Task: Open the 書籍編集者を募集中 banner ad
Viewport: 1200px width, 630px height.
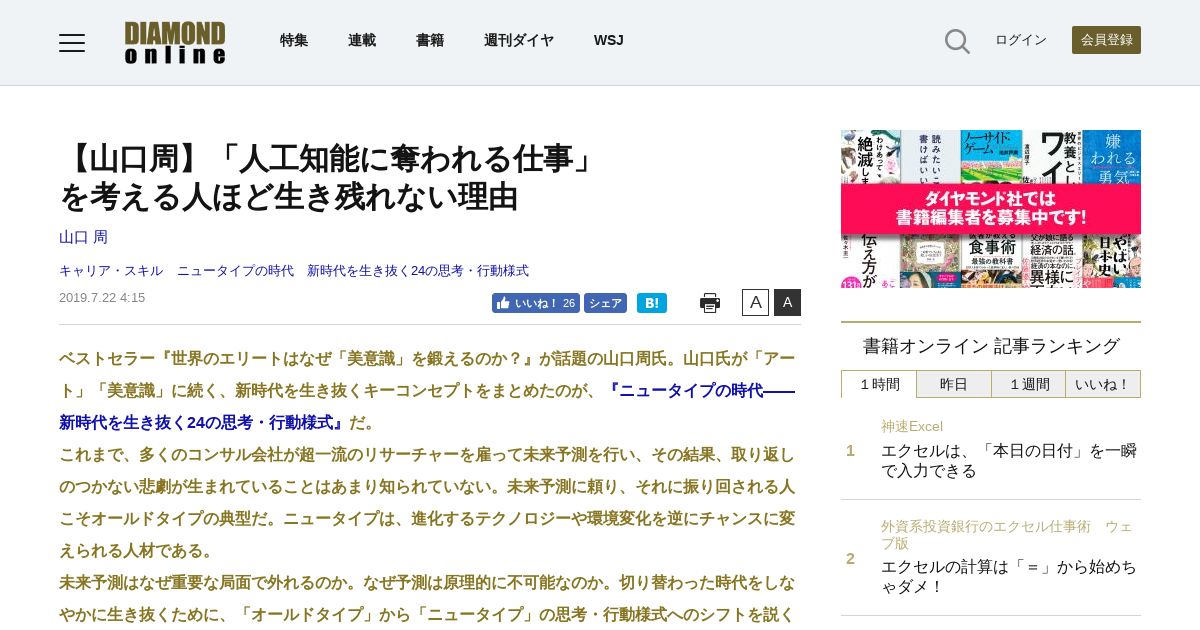Action: [991, 209]
